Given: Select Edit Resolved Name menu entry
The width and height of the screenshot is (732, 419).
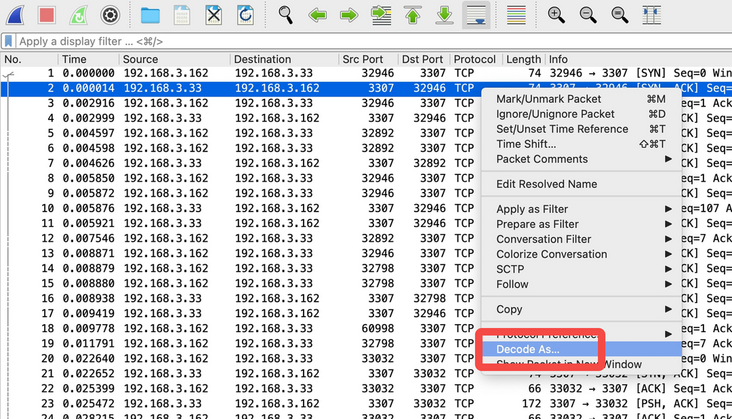Looking at the screenshot, I should (546, 184).
